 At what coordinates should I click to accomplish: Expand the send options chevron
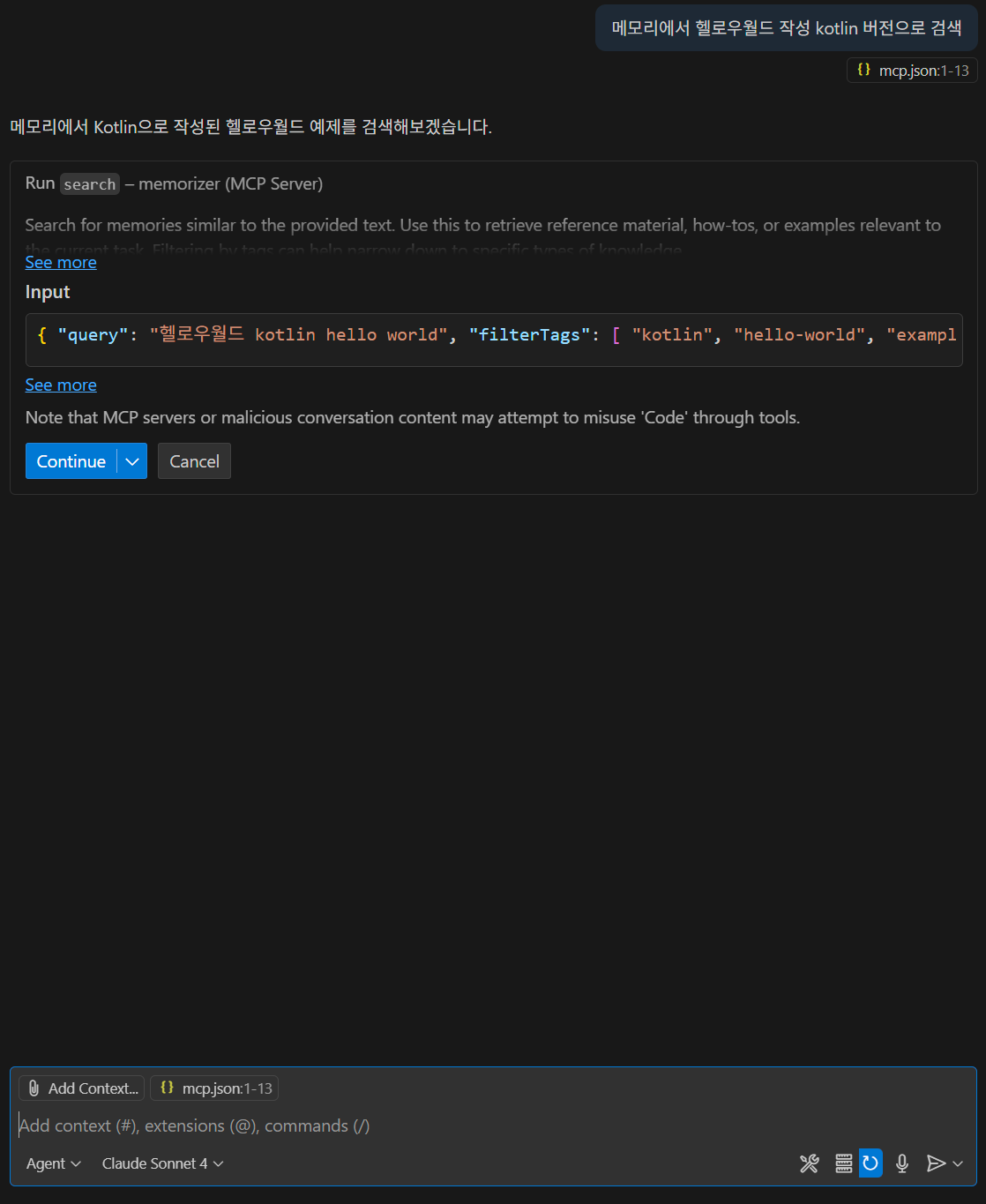958,1164
